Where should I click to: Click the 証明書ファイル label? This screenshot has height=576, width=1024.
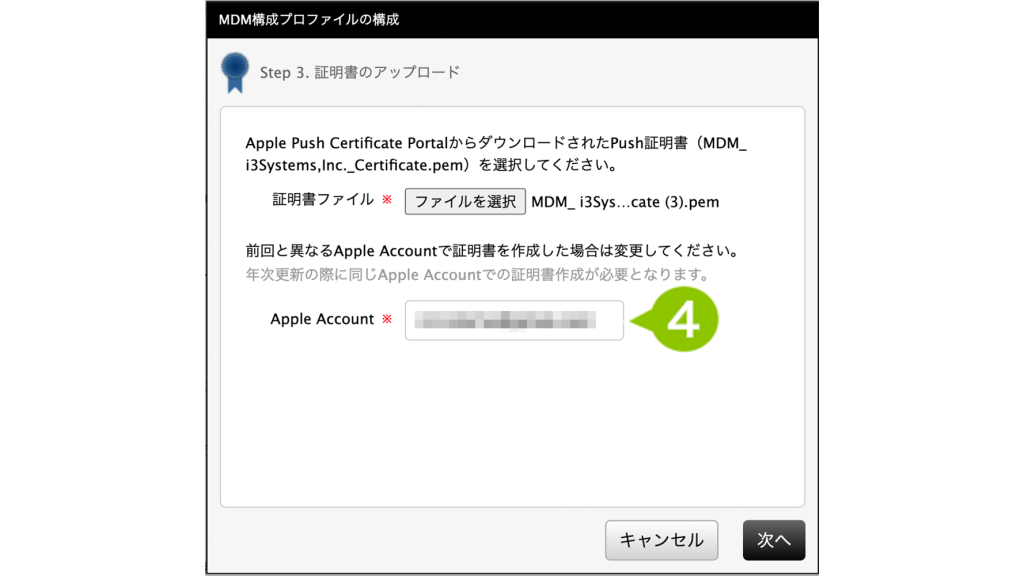323,199
